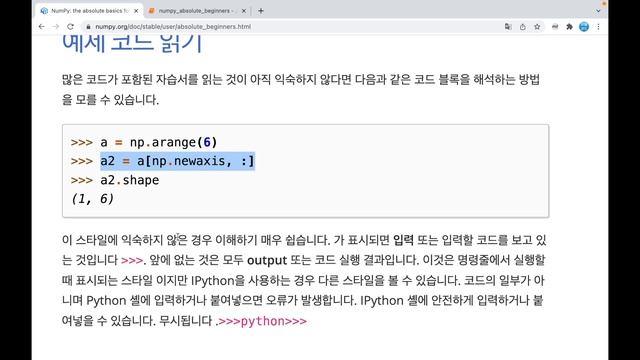Screen dimensions: 640x360
Task: Open Chrome three-dot menu
Action: (598, 27)
